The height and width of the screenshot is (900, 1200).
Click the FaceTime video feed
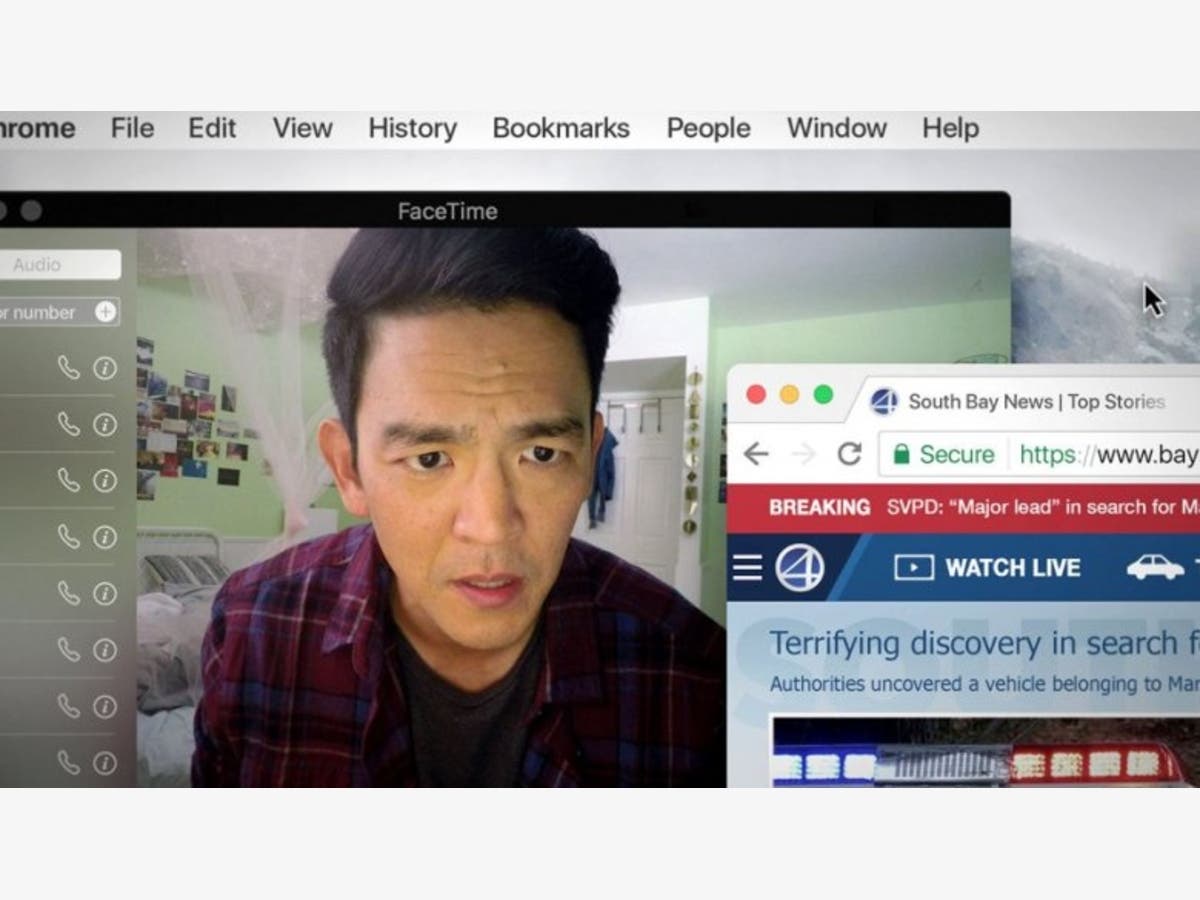(430, 510)
